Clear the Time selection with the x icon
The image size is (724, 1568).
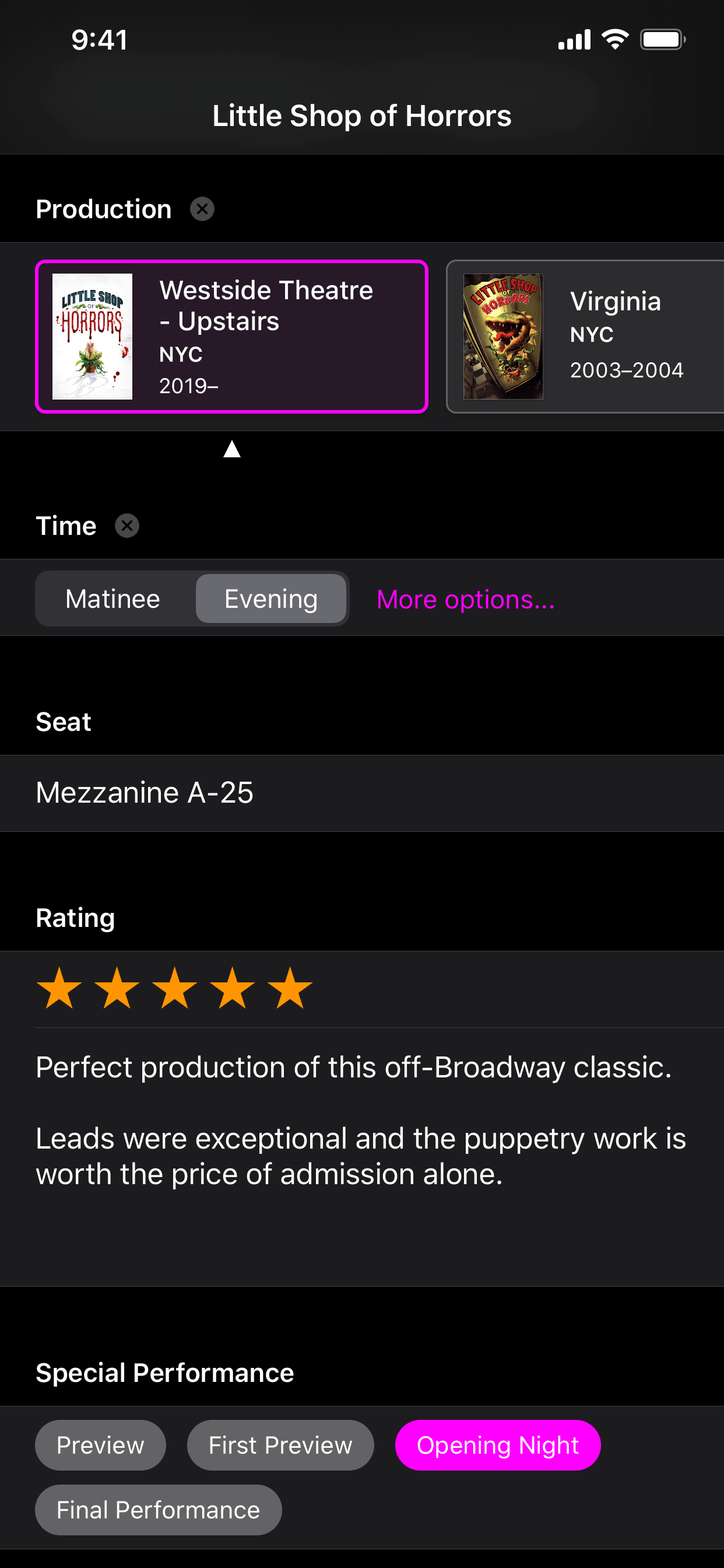[x=127, y=526]
